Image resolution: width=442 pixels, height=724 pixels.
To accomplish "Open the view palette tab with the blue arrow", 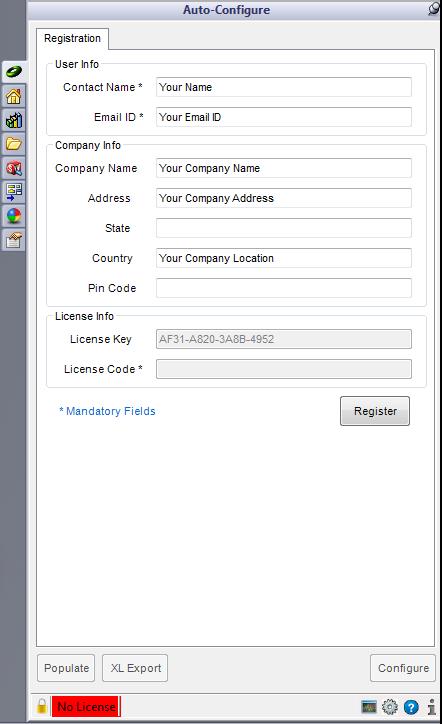I will pyautogui.click(x=13, y=192).
